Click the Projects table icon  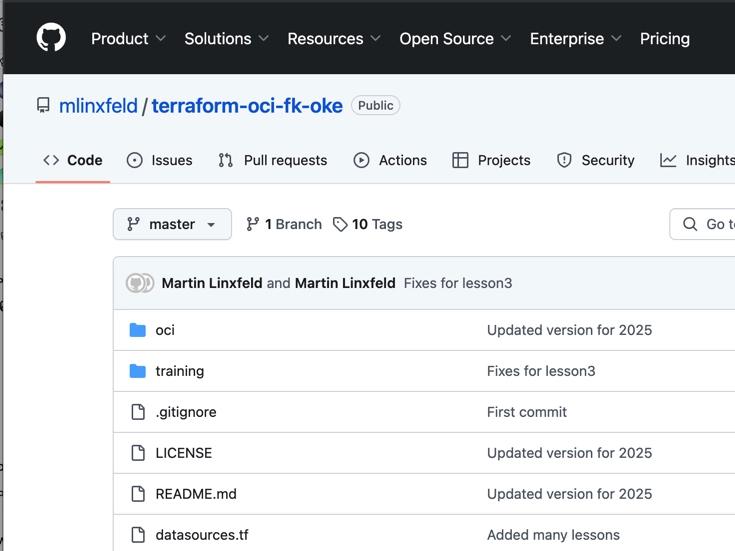click(x=460, y=160)
